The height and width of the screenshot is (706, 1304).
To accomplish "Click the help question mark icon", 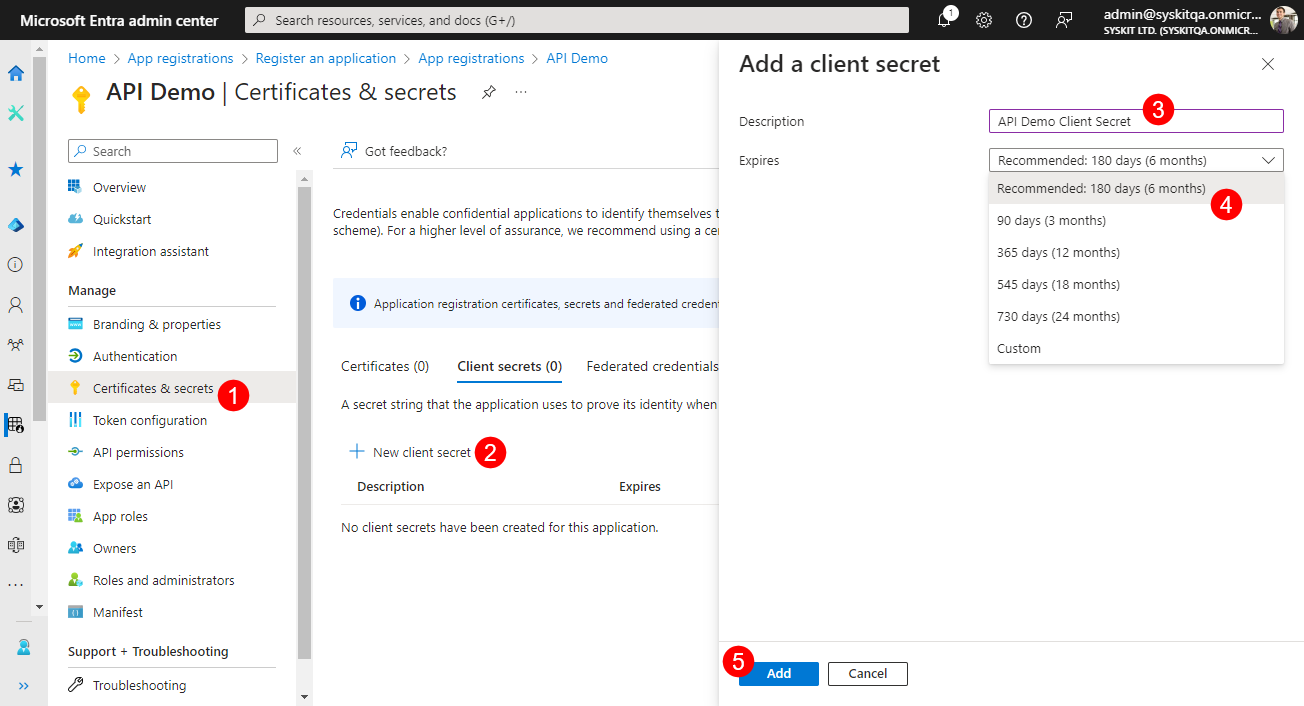I will (1024, 20).
